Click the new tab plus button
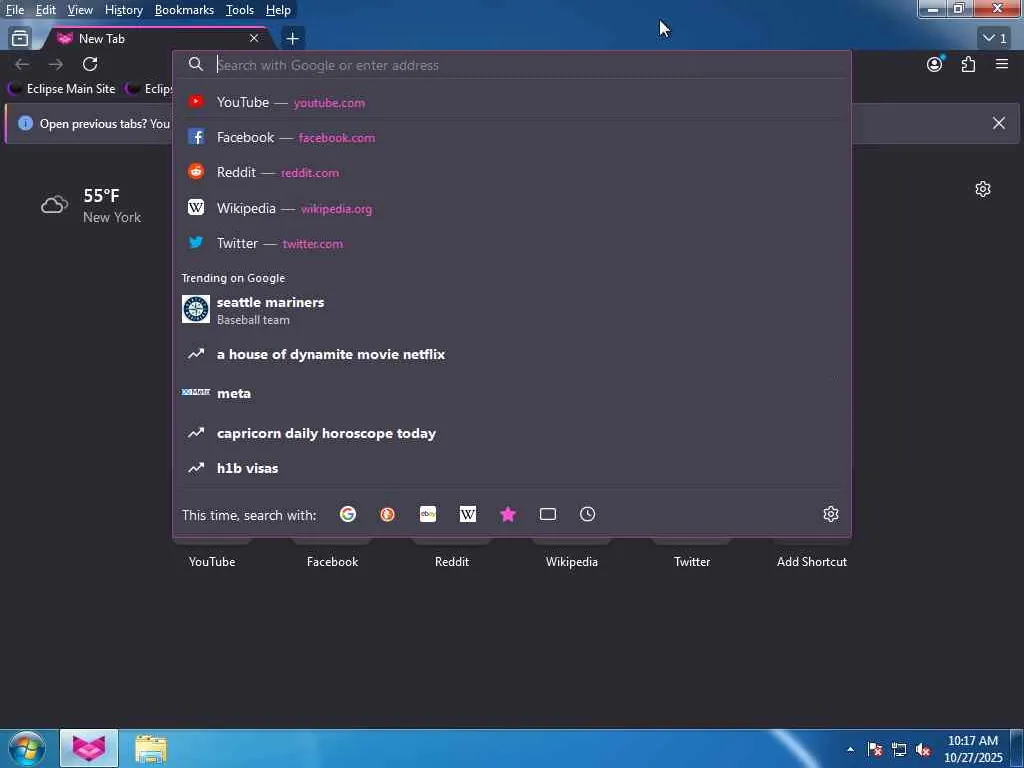 [293, 39]
